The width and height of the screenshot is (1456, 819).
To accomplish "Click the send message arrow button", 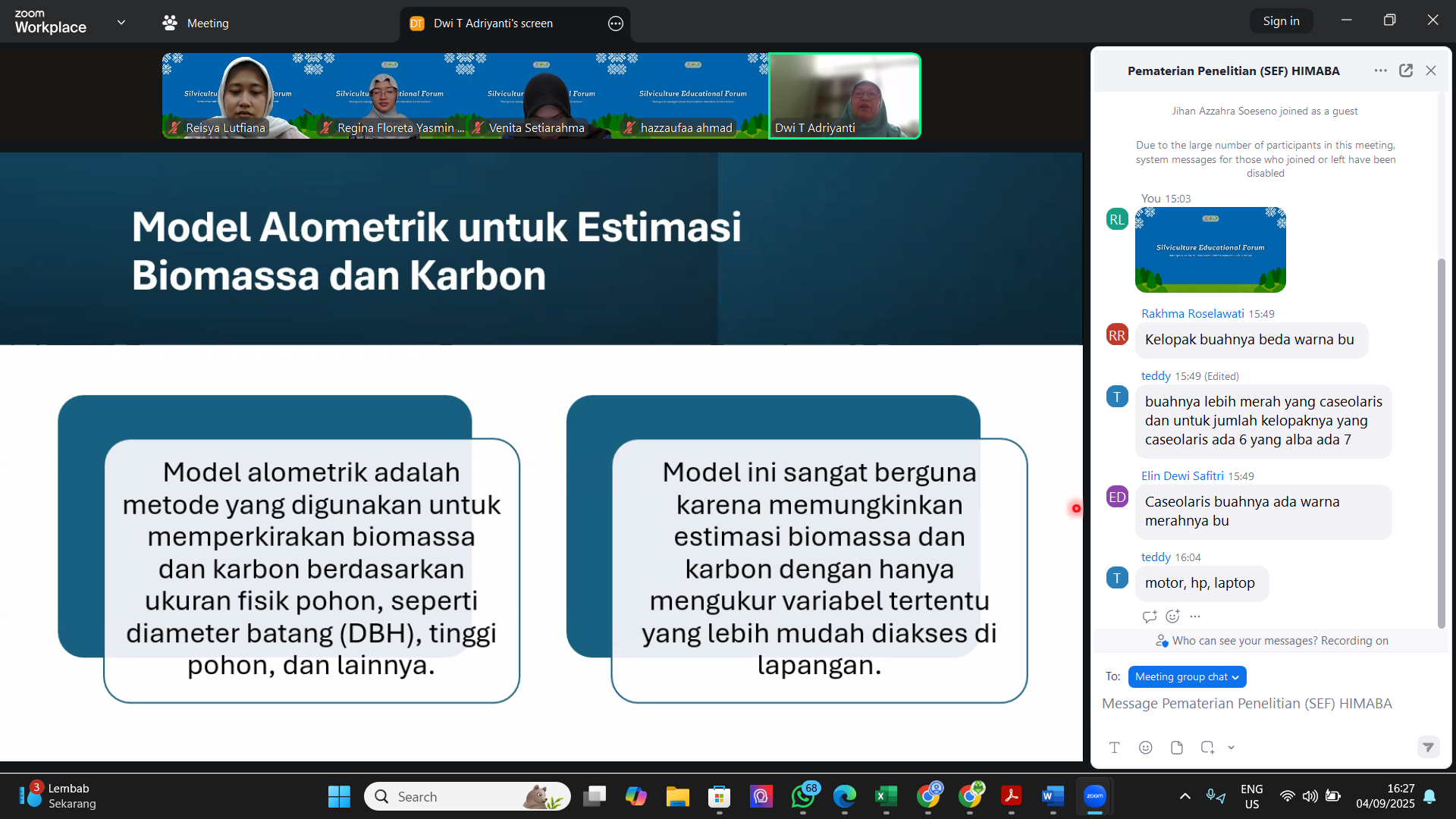I will pyautogui.click(x=1428, y=748).
